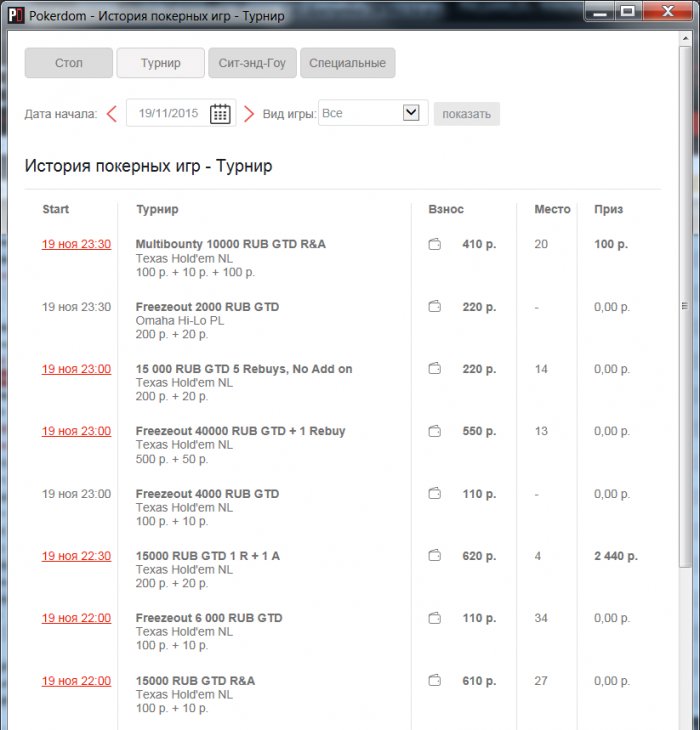This screenshot has width=700, height=730.
Task: Select the Место column header
Action: 552,209
